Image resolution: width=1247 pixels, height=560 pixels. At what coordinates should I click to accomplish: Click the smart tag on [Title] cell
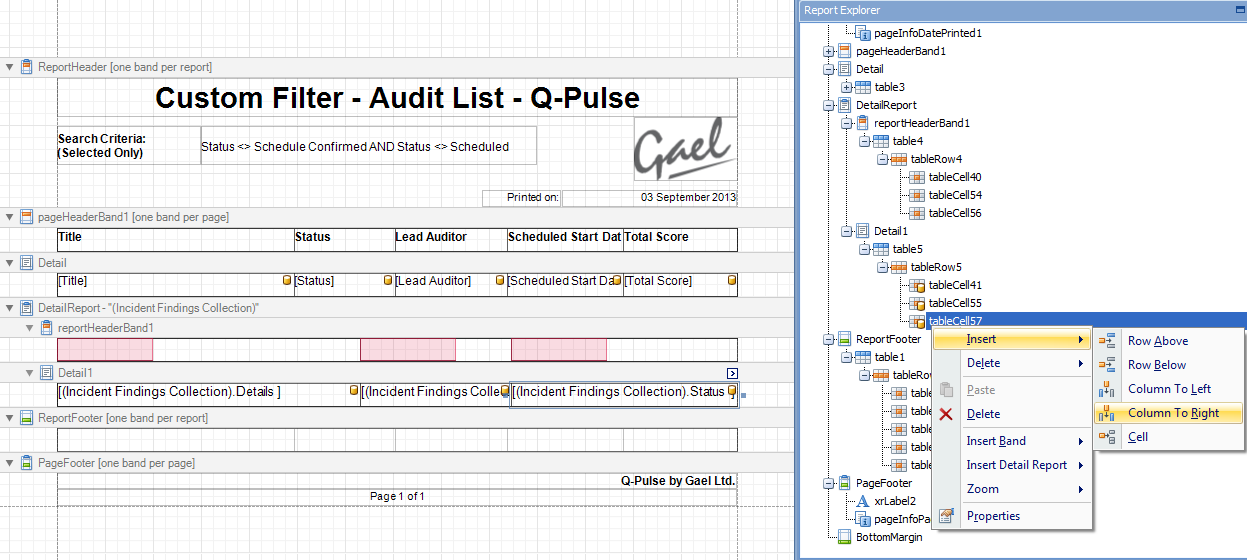coord(287,281)
